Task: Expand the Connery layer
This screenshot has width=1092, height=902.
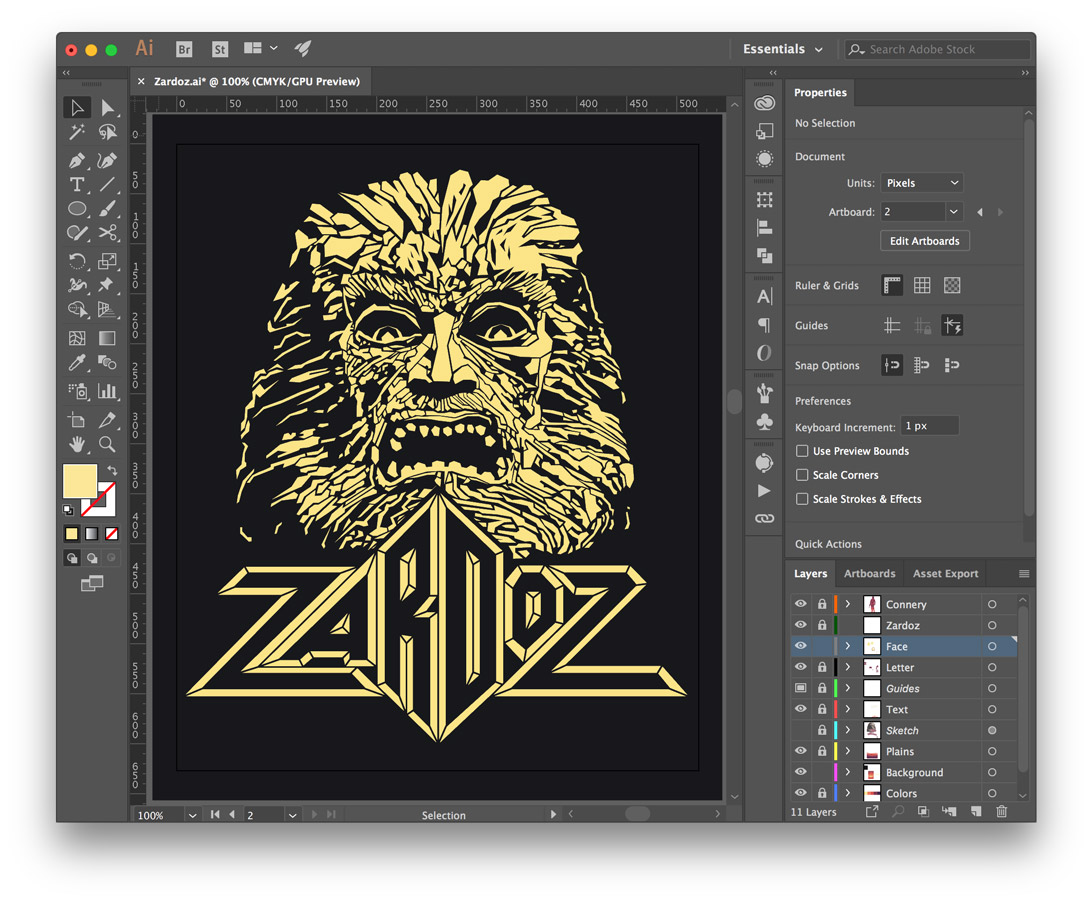Action: pos(848,604)
